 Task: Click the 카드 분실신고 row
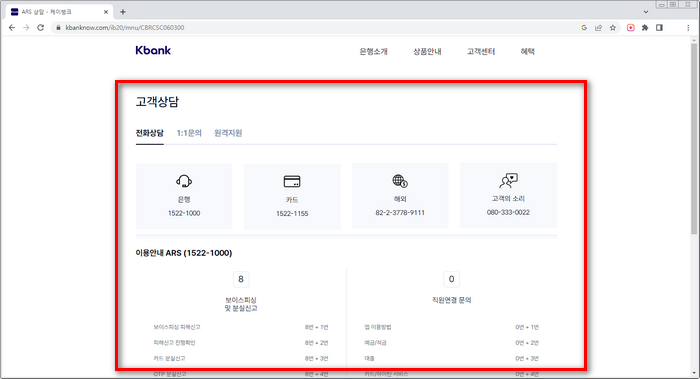(241, 358)
